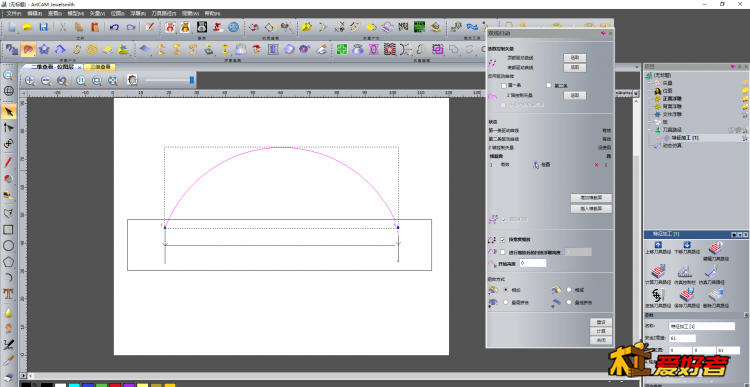This screenshot has height=387, width=750.
Task: Click the 关闭 close button in sweep dialog
Action: coord(601,340)
